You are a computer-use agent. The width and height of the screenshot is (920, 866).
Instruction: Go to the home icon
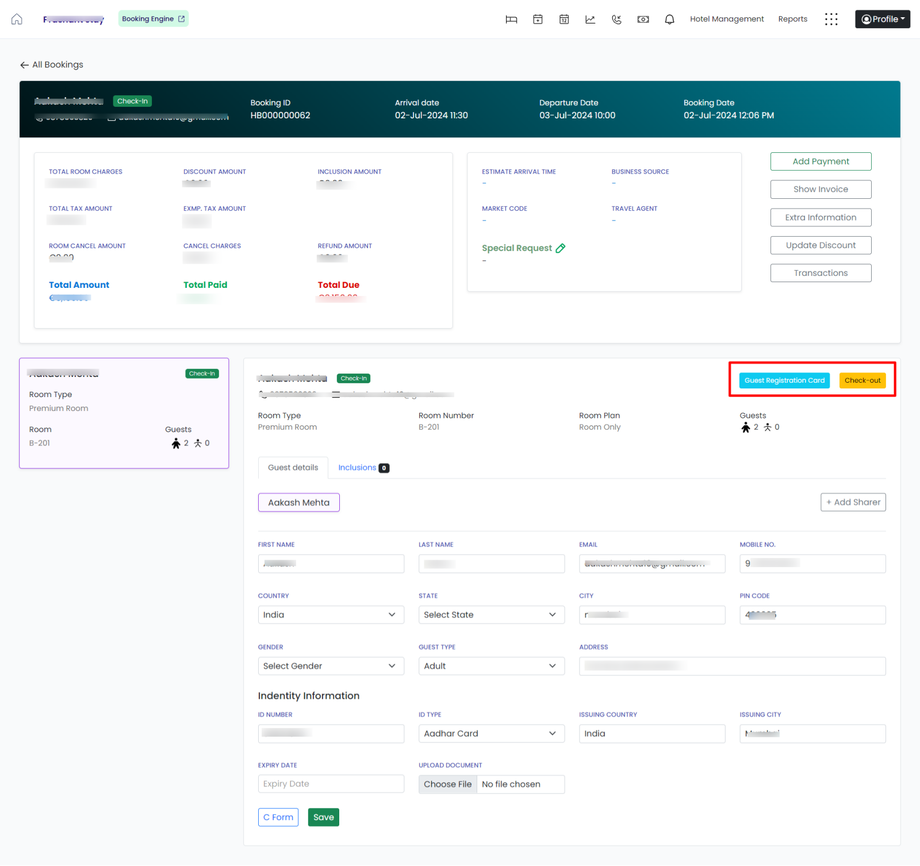pyautogui.click(x=16, y=19)
